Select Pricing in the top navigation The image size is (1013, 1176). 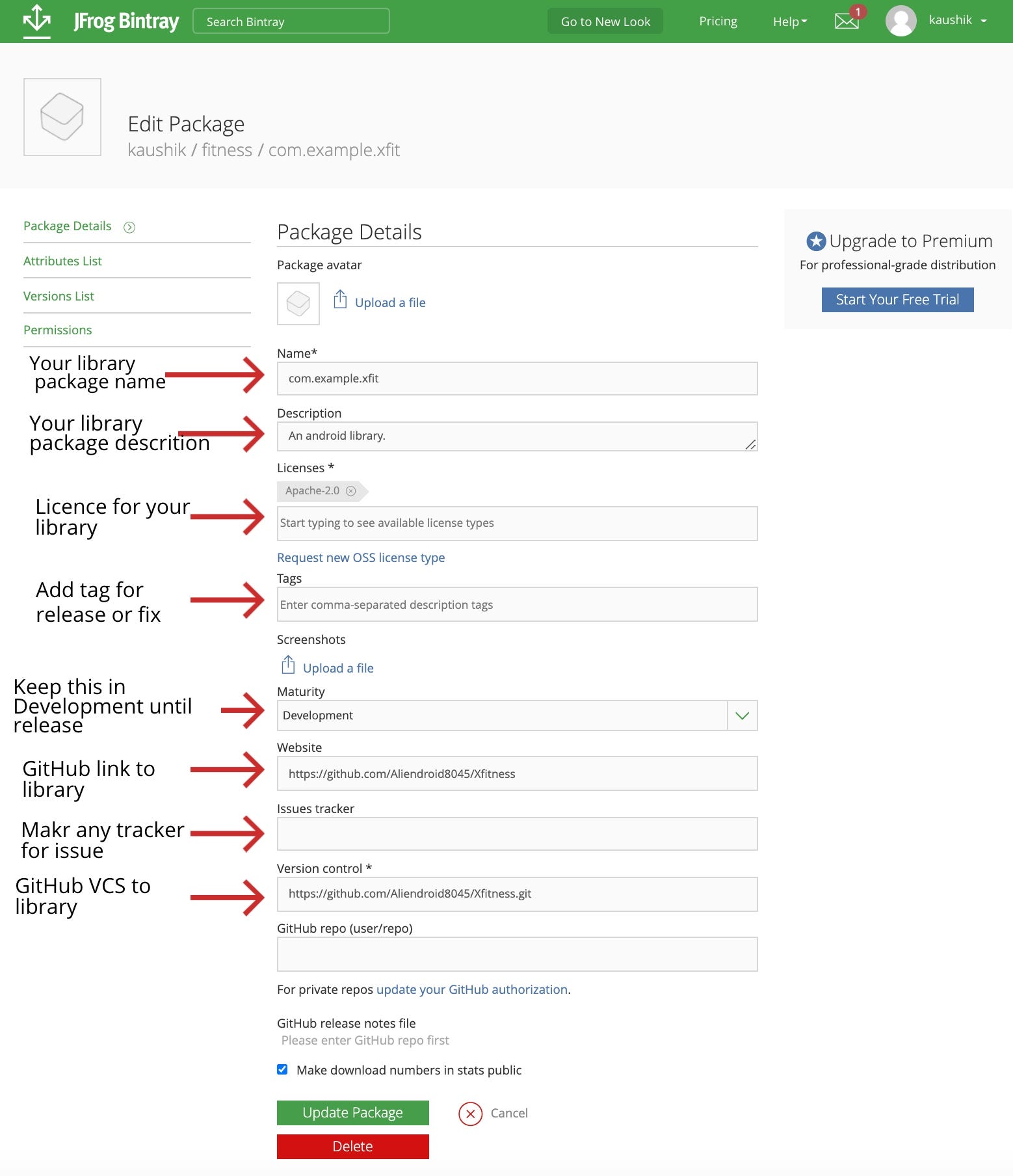(x=718, y=21)
